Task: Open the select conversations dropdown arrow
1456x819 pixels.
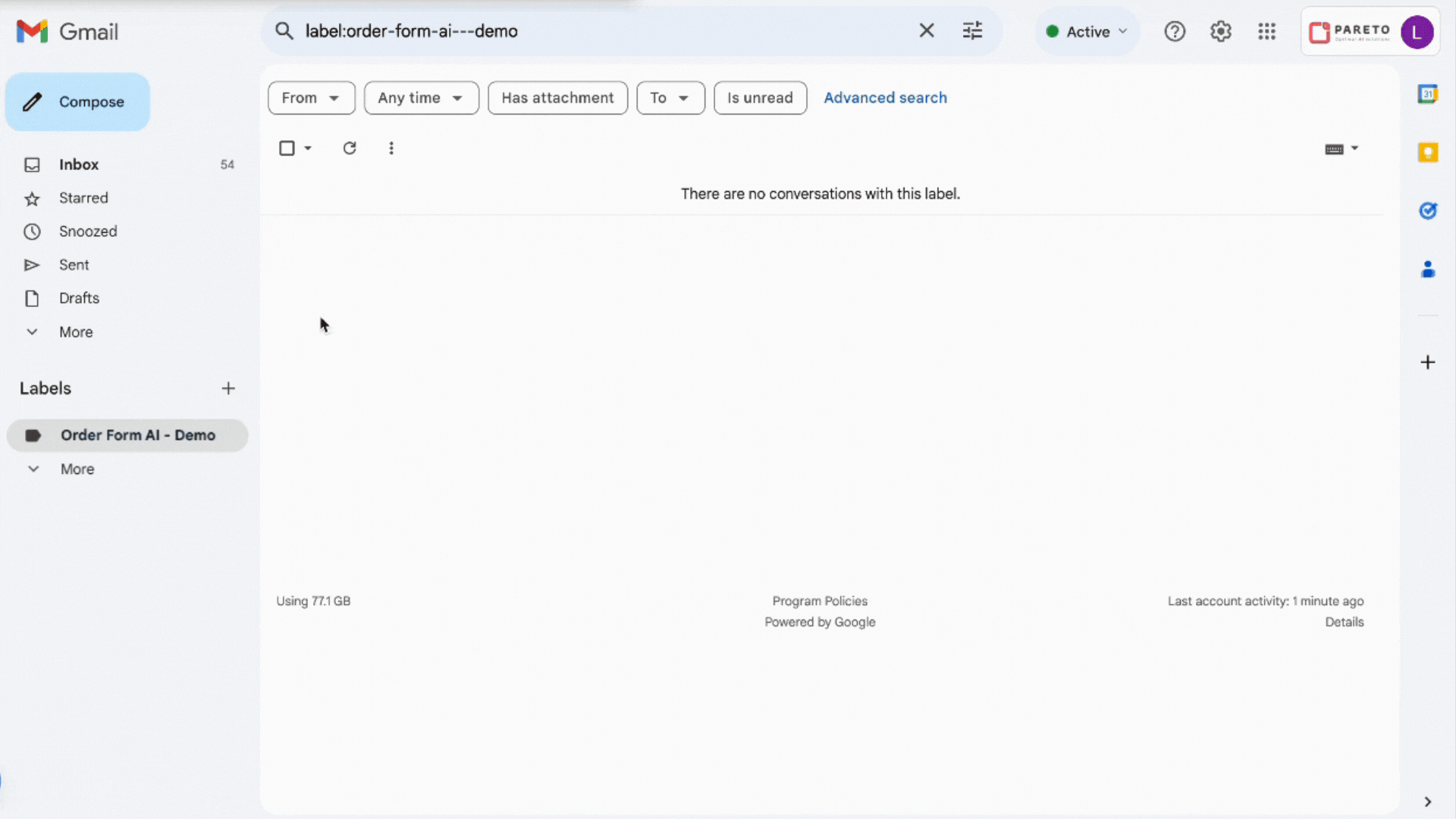Action: pyautogui.click(x=306, y=148)
